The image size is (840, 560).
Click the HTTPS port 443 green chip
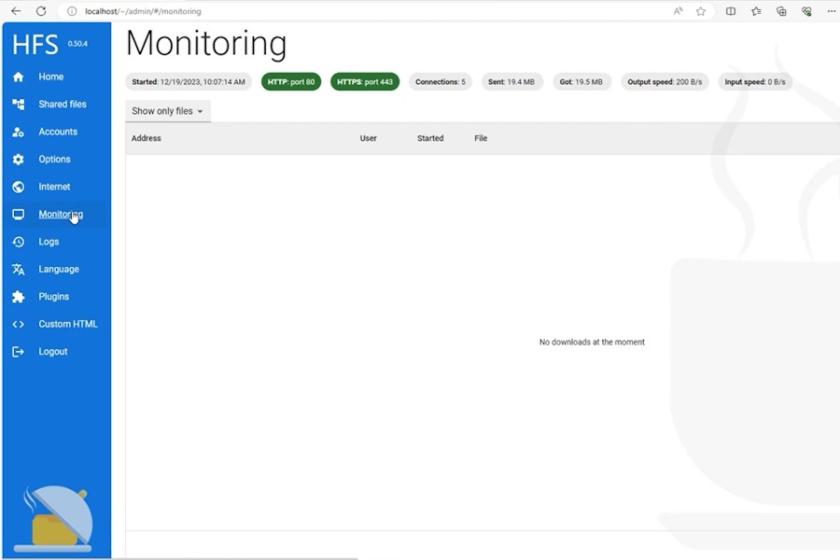point(365,82)
